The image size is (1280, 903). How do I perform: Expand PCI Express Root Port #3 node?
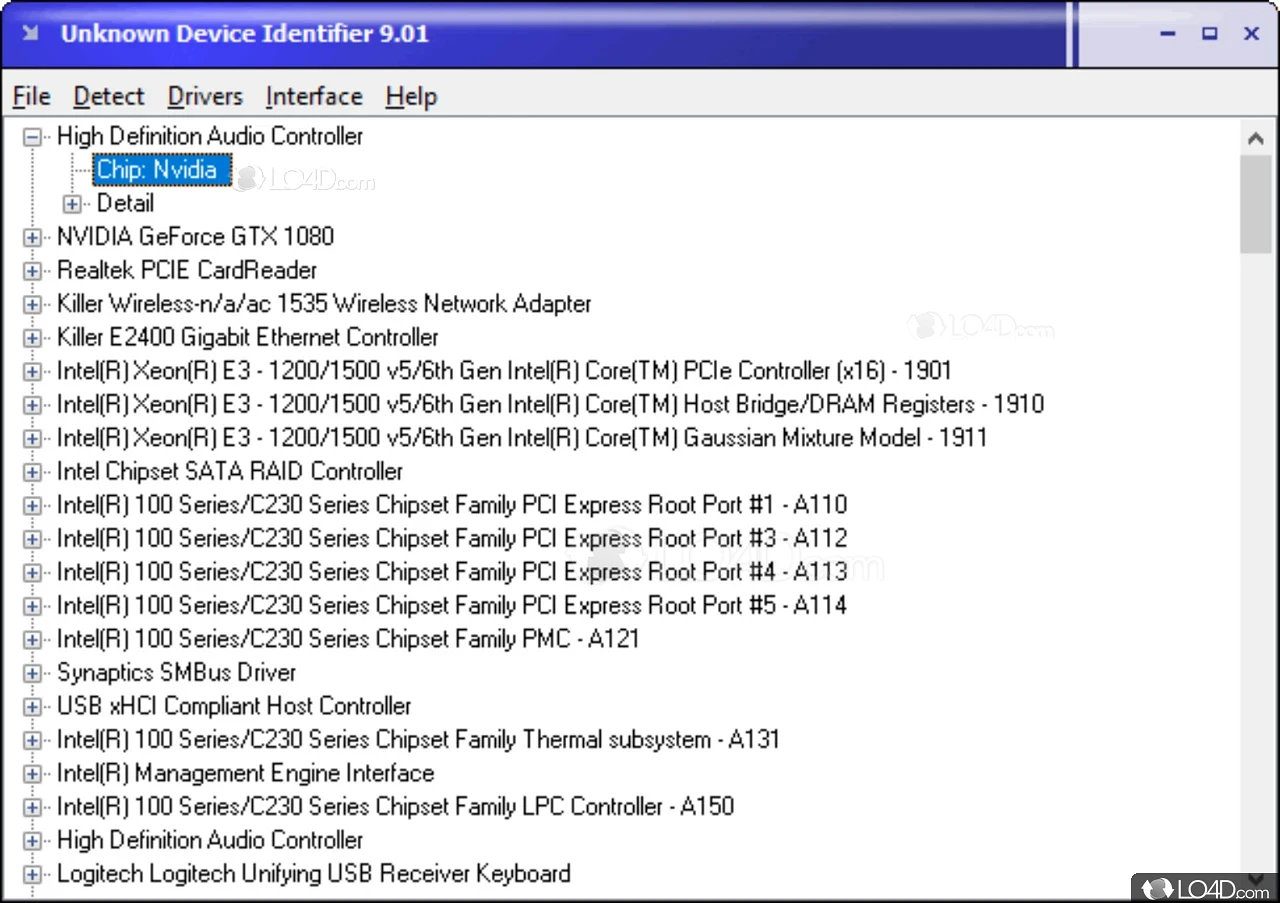point(33,539)
